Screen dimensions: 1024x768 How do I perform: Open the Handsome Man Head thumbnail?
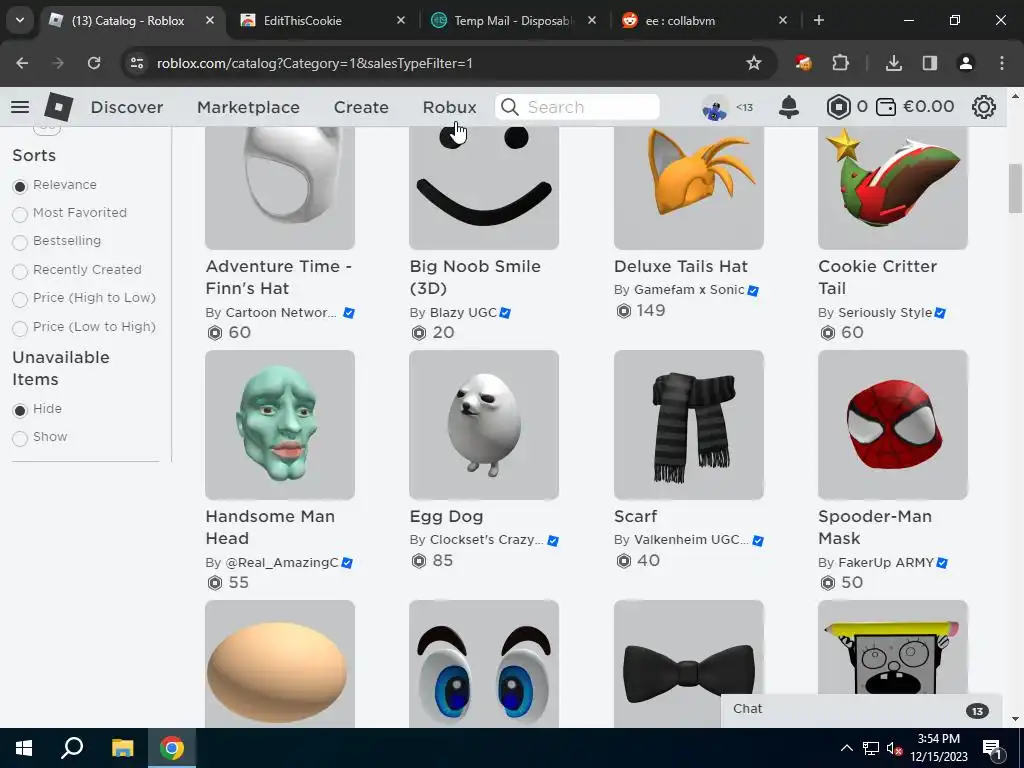[x=280, y=425]
